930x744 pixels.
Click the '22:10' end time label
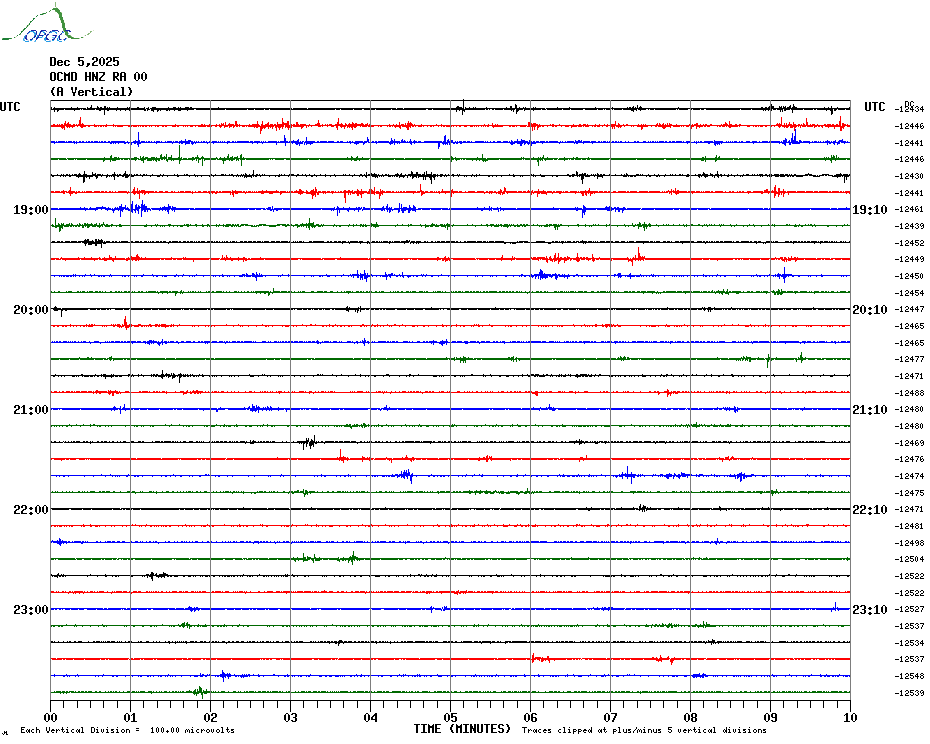tap(870, 510)
